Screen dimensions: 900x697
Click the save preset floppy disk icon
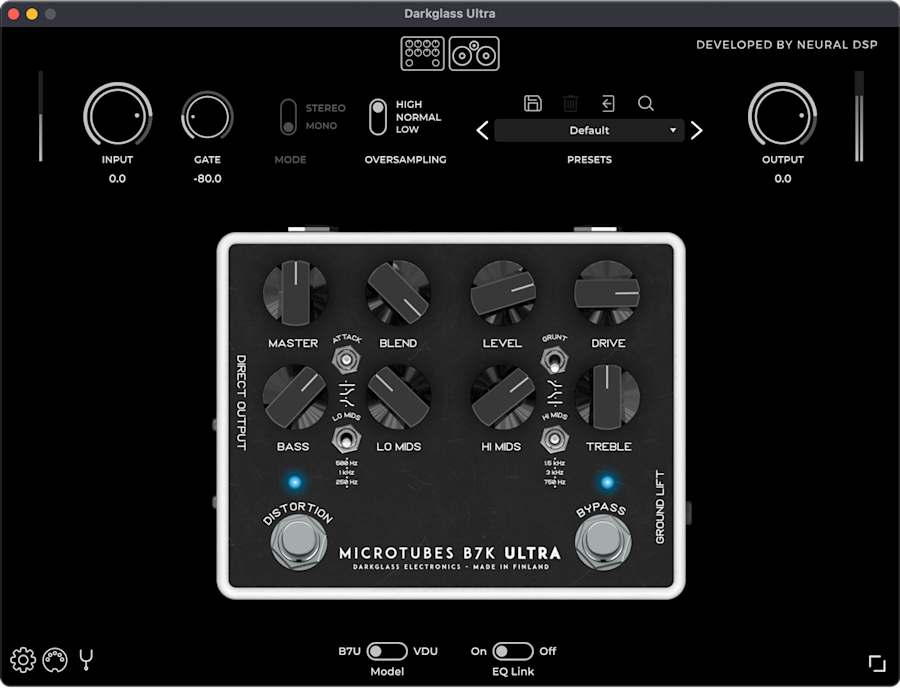(x=533, y=103)
